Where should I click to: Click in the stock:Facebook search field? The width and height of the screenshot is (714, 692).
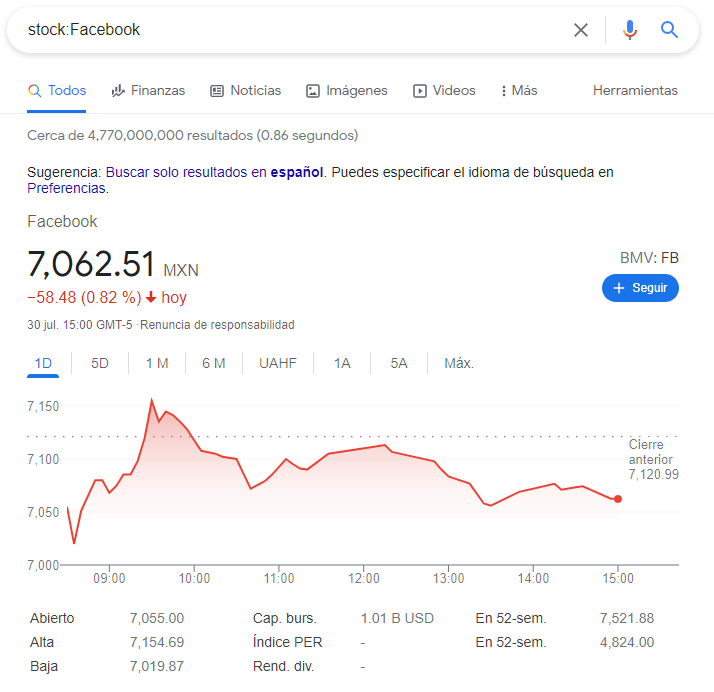291,30
